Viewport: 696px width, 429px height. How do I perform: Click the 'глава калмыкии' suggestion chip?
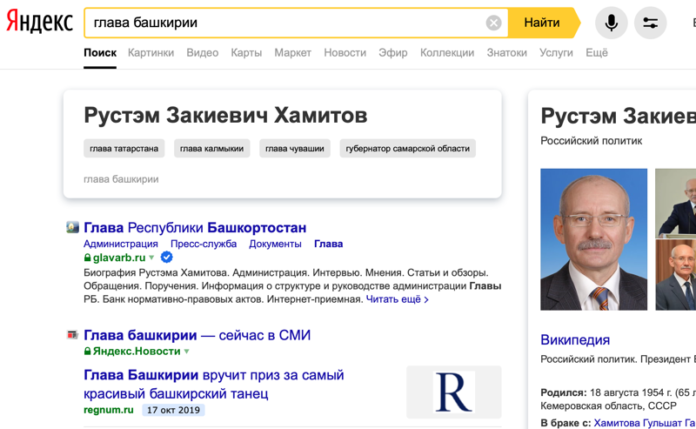click(212, 148)
